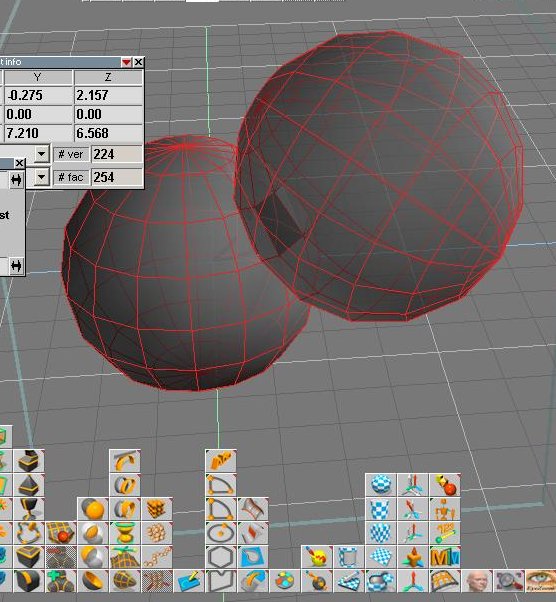Select the deform mesh with red ball icon
Screen dimensions: 556x602
(61, 533)
